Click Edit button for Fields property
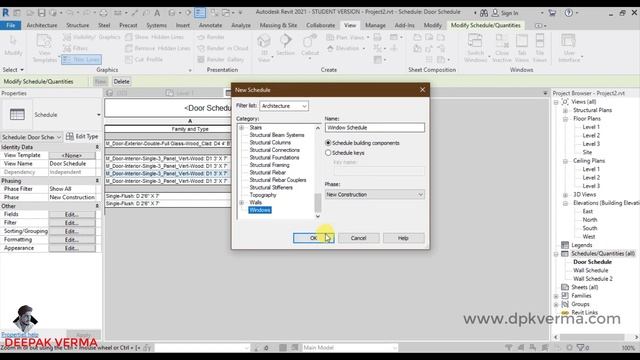The width and height of the screenshot is (640, 360). 72,214
